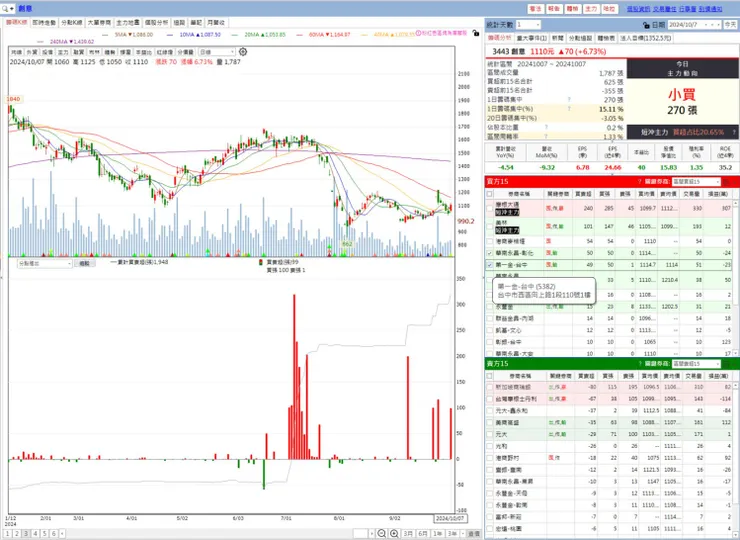Open the 分點進出 dropdown below the chart
The height and width of the screenshot is (540, 740).
click(x=45, y=263)
